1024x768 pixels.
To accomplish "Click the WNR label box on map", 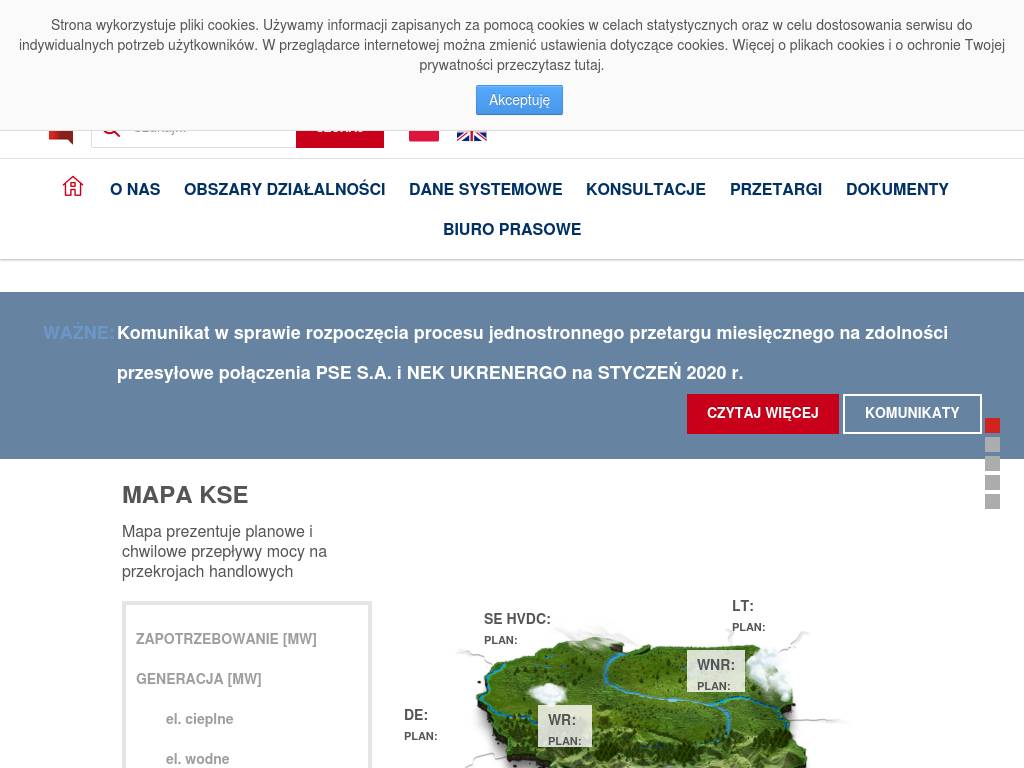I will point(715,672).
